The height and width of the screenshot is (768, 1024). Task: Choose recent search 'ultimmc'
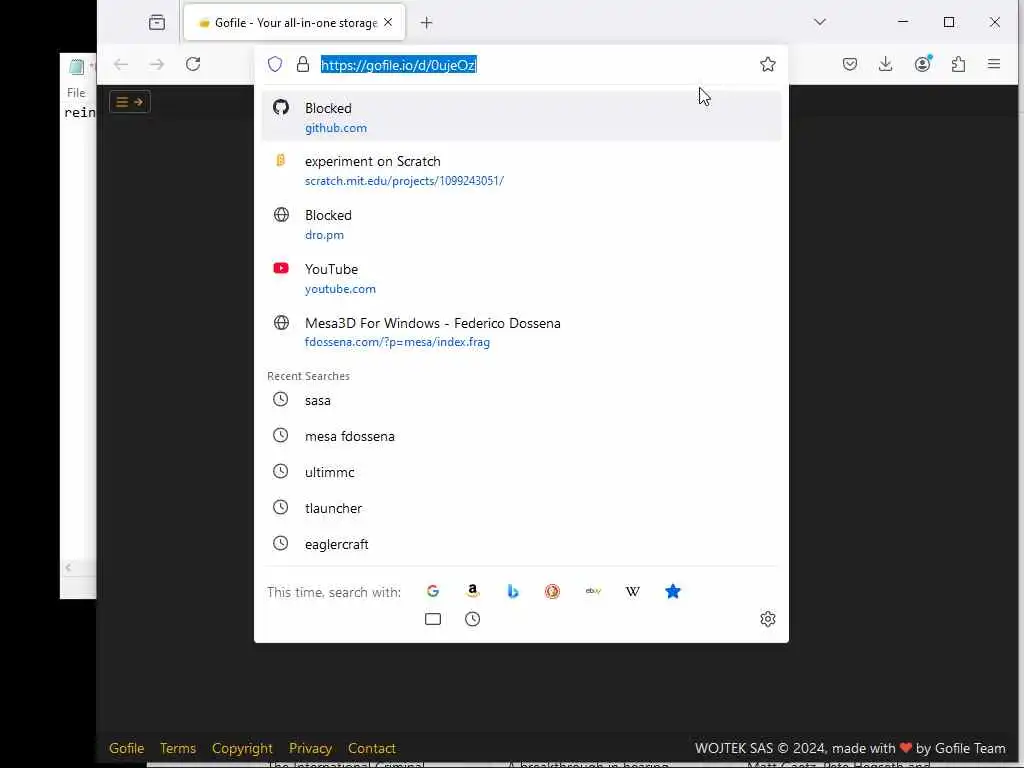coord(521,472)
